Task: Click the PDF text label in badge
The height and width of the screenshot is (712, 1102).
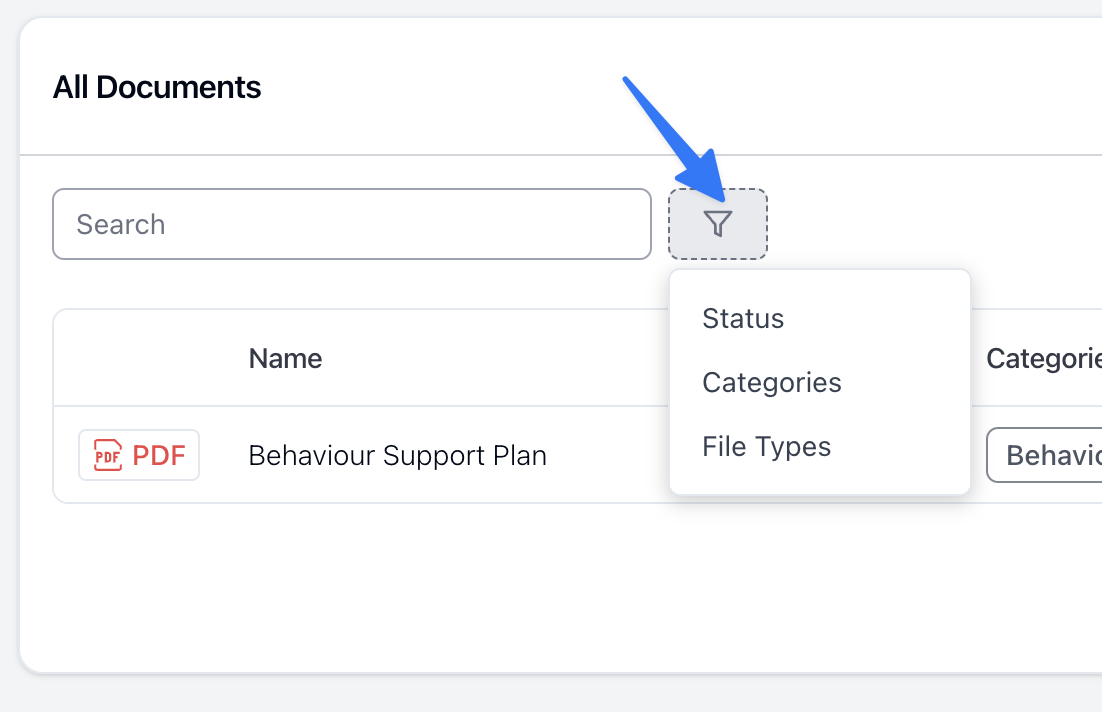Action: [159, 455]
